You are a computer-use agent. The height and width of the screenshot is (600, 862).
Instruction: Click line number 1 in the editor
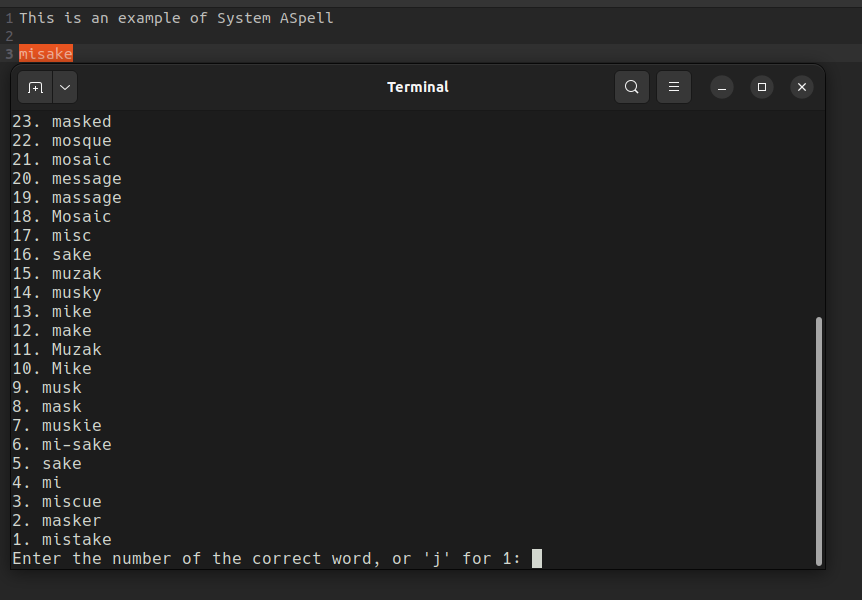point(8,17)
